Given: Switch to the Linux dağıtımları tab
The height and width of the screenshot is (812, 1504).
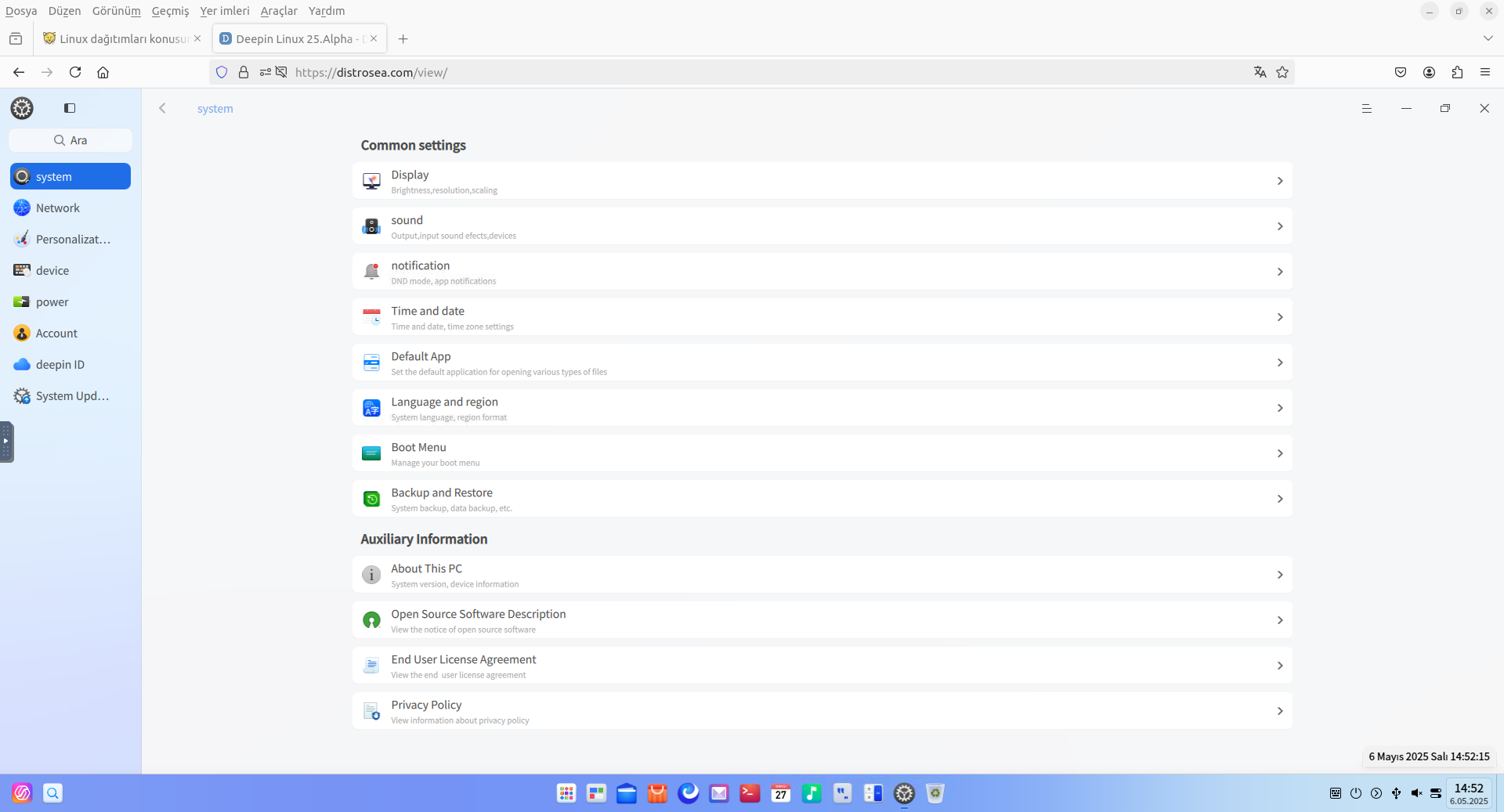Looking at the screenshot, I should (122, 38).
